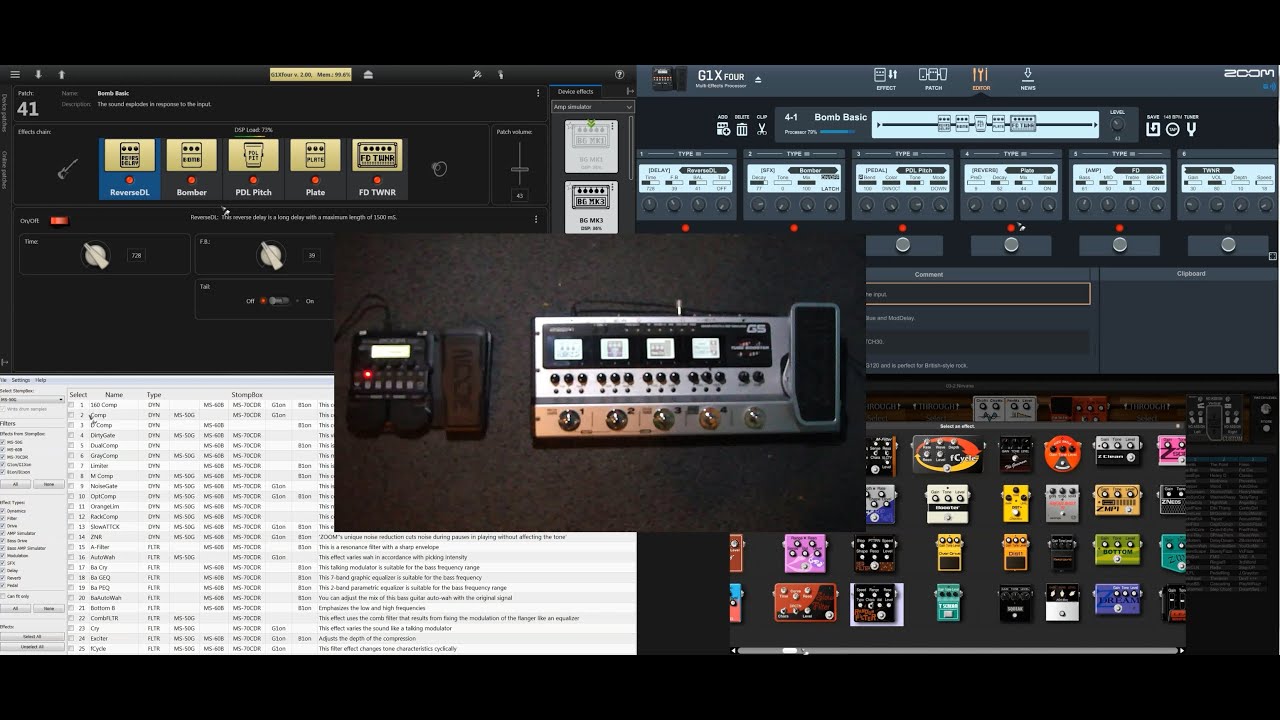Open the Amp simulator dropdown
1280x720 pixels.
click(593, 106)
